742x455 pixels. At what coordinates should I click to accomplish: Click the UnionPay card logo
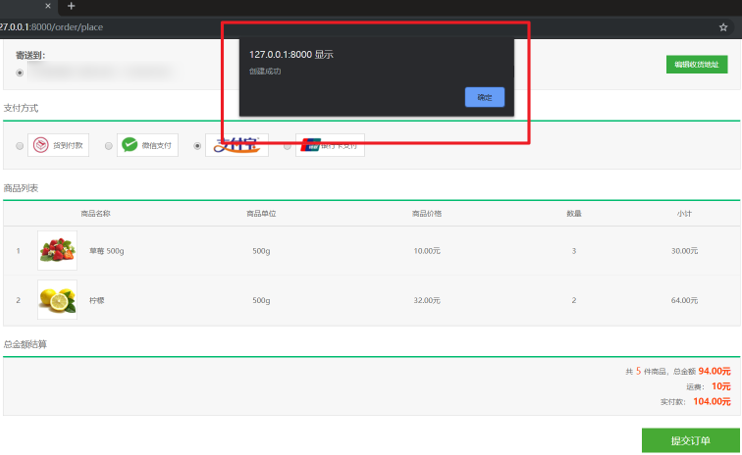click(310, 145)
